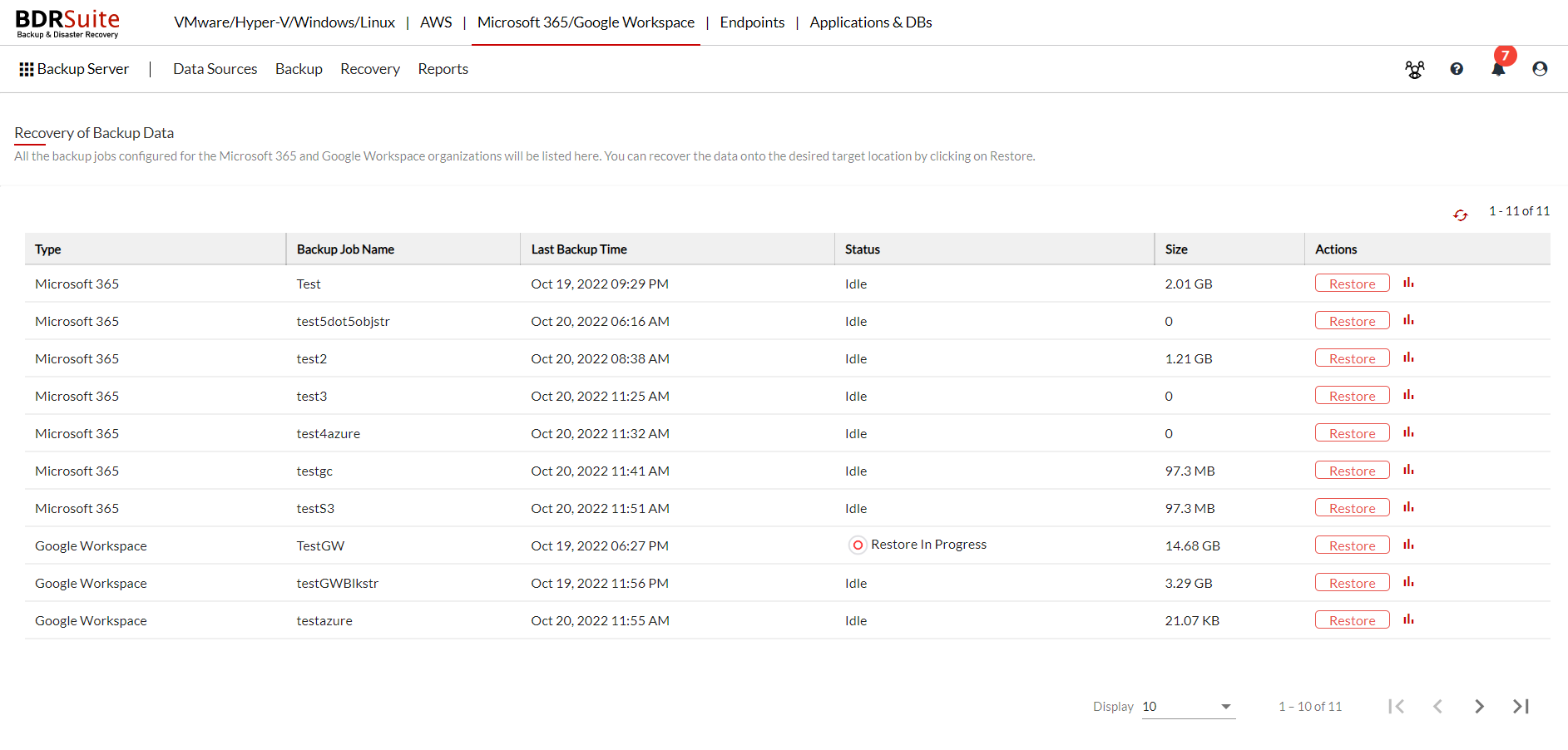Switch to VMware/Hyper-V/Windows/Linux tab
Image resolution: width=1568 pixels, height=750 pixels.
point(284,22)
